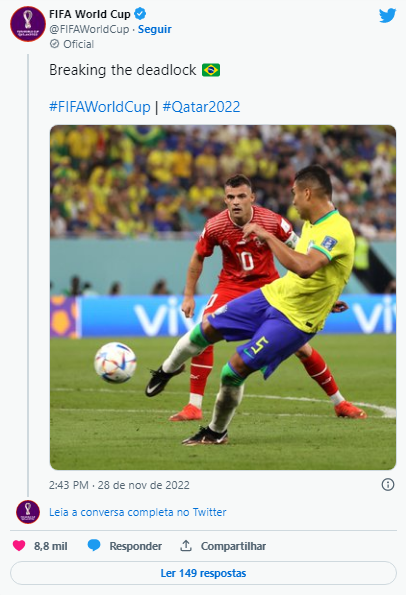Open the tweet info circle icon
This screenshot has height=595, width=406.
387,485
